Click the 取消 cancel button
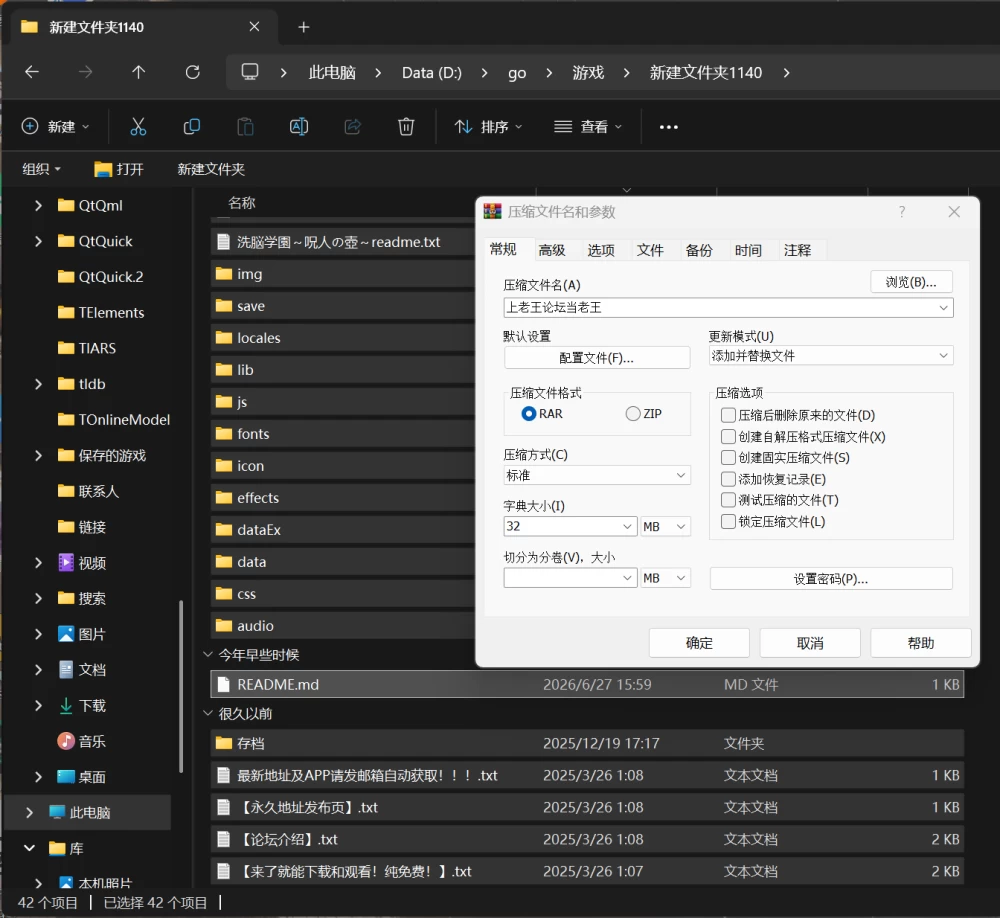Screen dimensions: 1000x918 point(810,643)
